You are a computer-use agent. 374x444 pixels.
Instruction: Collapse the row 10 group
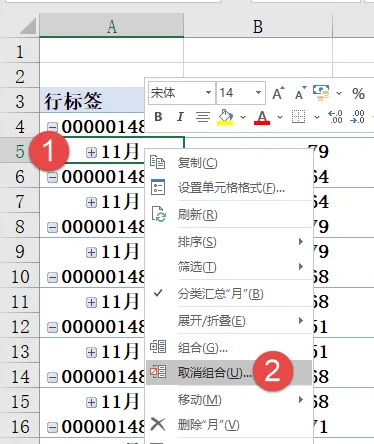(52, 277)
